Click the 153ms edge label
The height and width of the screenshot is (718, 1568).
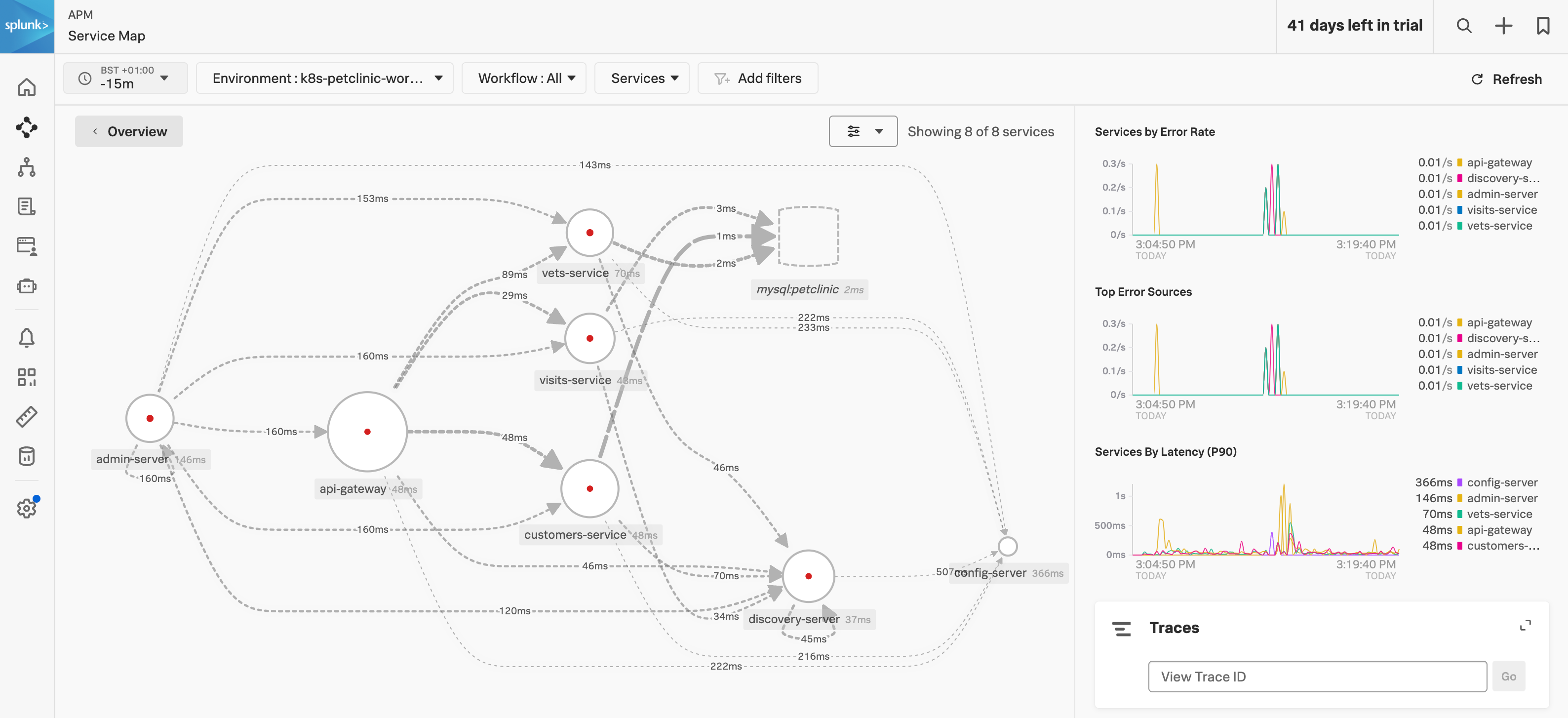[373, 199]
